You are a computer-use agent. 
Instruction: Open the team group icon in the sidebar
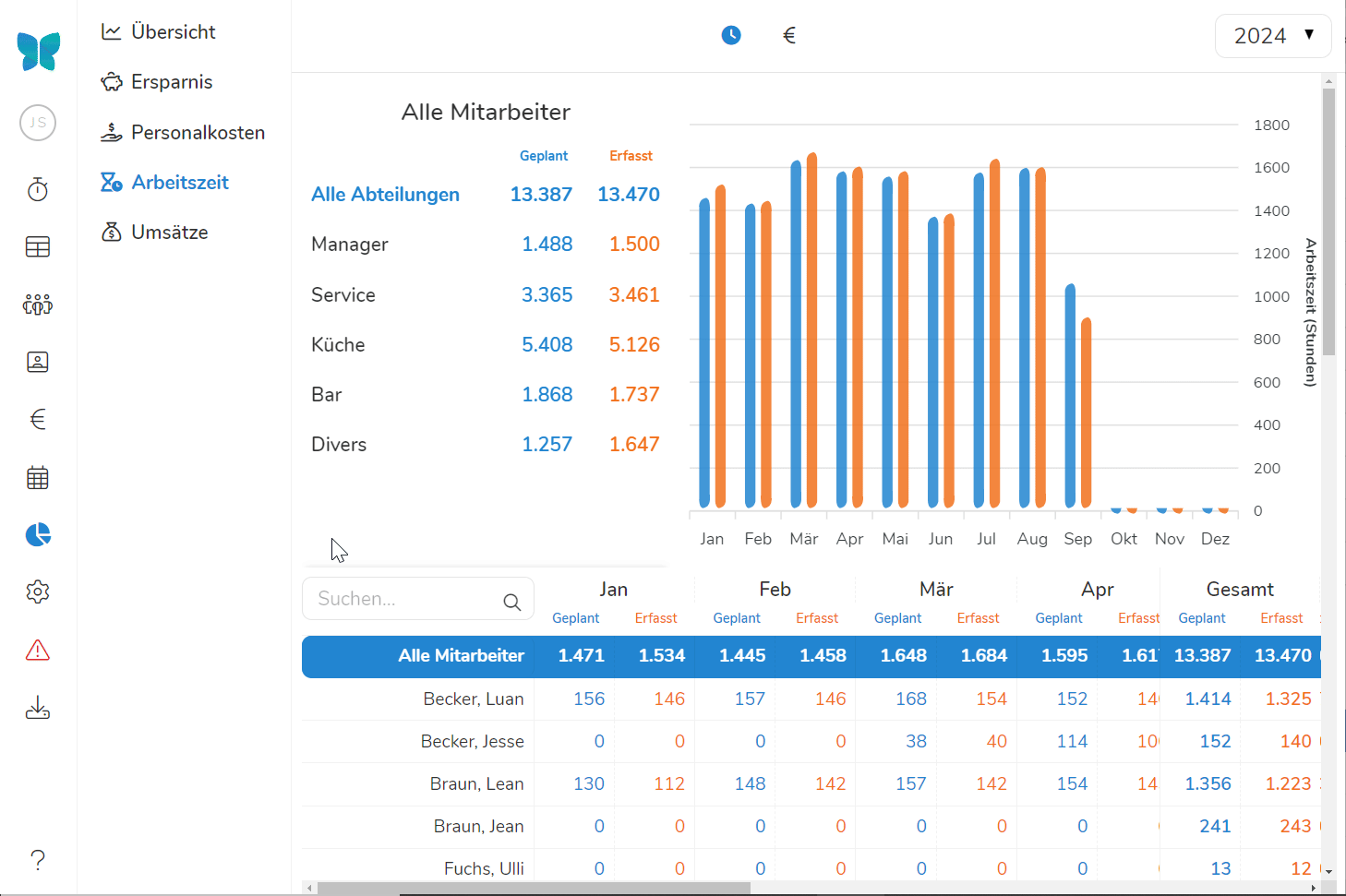click(38, 305)
